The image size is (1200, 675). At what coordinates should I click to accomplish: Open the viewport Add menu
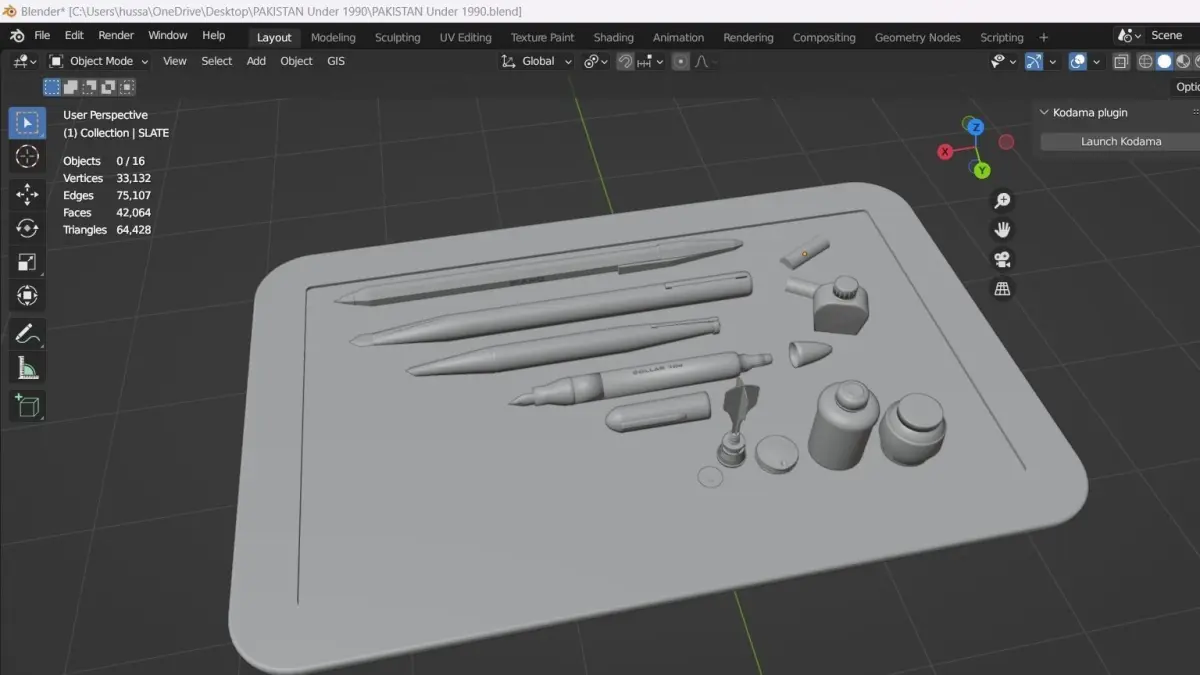[x=256, y=61]
